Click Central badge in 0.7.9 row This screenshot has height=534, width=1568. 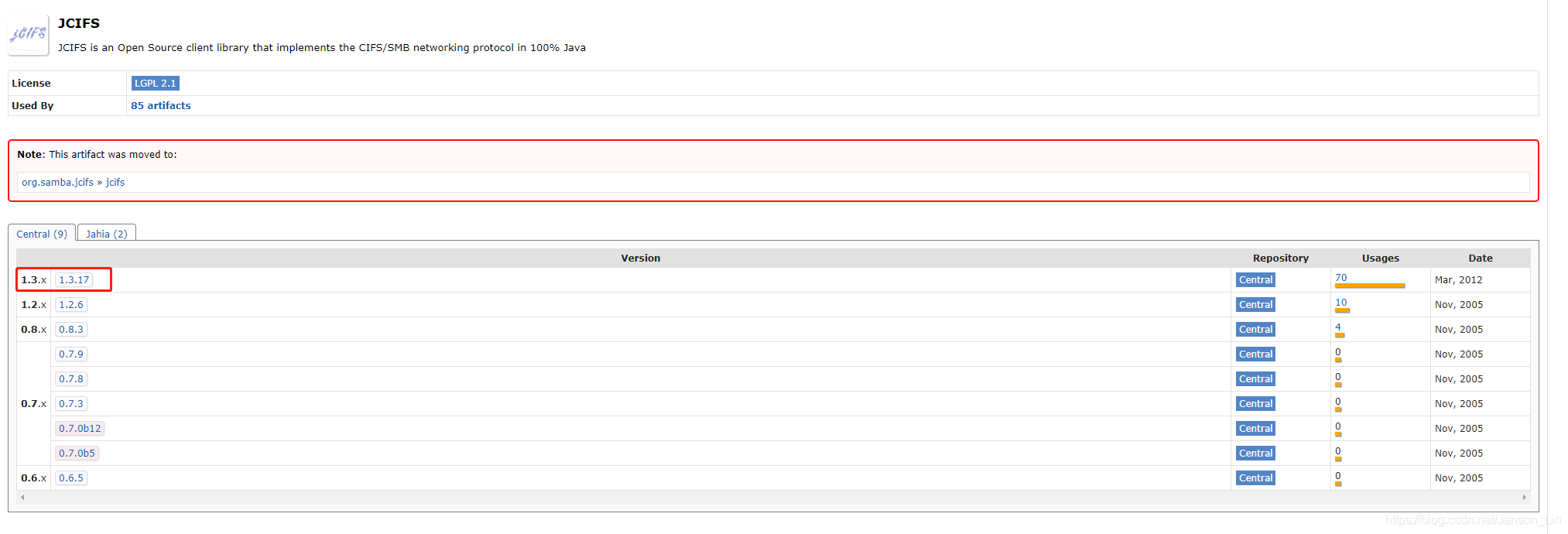pyautogui.click(x=1255, y=354)
